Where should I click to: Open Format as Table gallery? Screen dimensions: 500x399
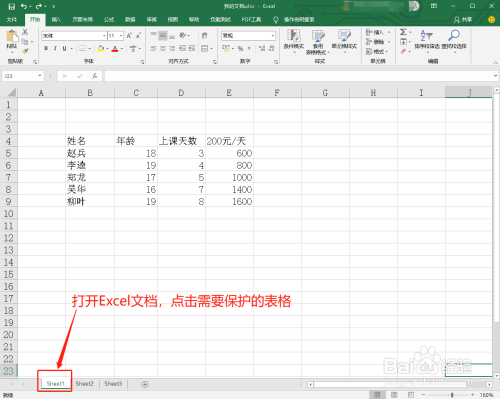[318, 42]
